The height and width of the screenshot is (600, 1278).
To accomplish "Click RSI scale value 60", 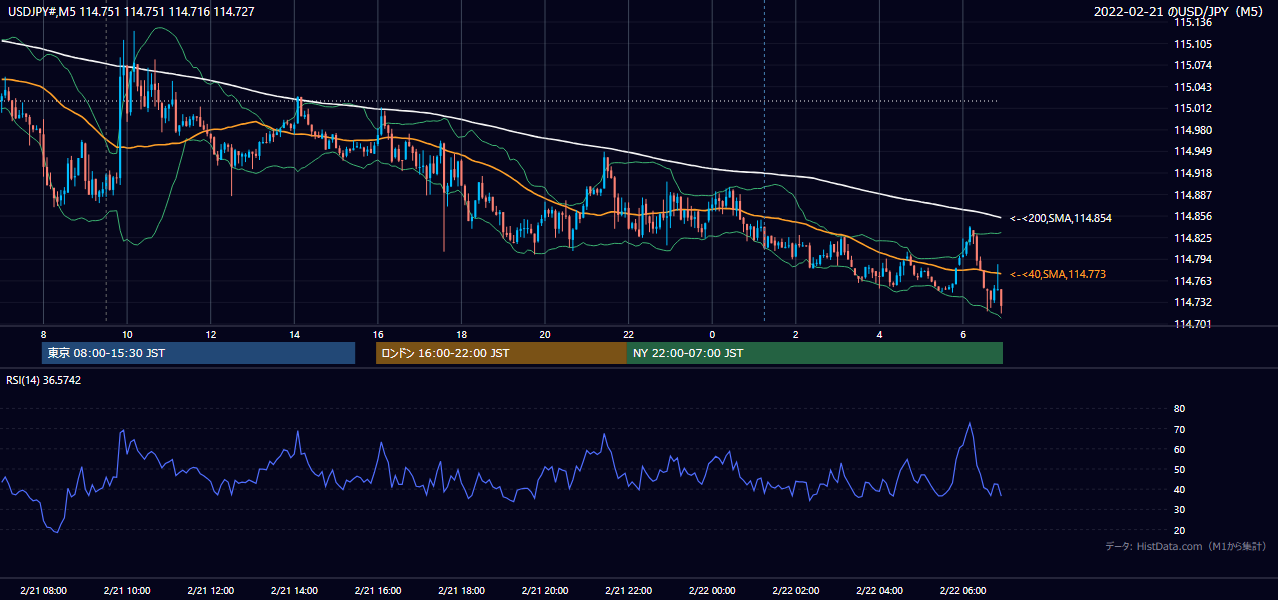I will [x=1179, y=449].
